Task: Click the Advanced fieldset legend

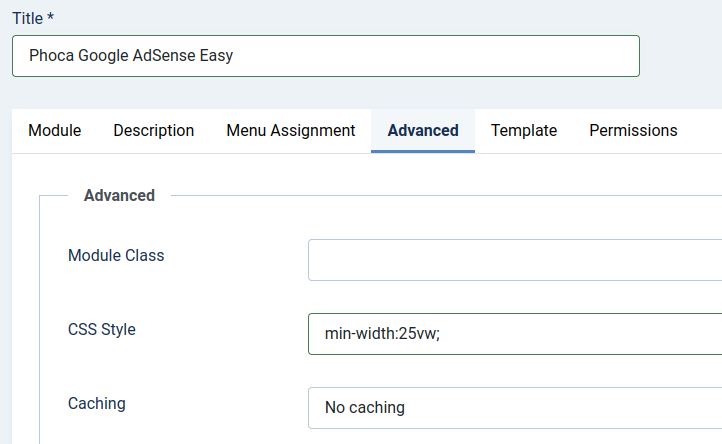Action: click(x=119, y=195)
